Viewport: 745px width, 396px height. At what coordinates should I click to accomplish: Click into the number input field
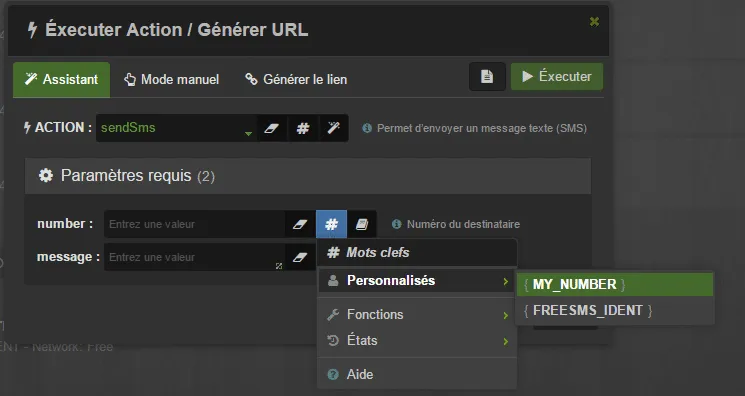pyautogui.click(x=195, y=224)
